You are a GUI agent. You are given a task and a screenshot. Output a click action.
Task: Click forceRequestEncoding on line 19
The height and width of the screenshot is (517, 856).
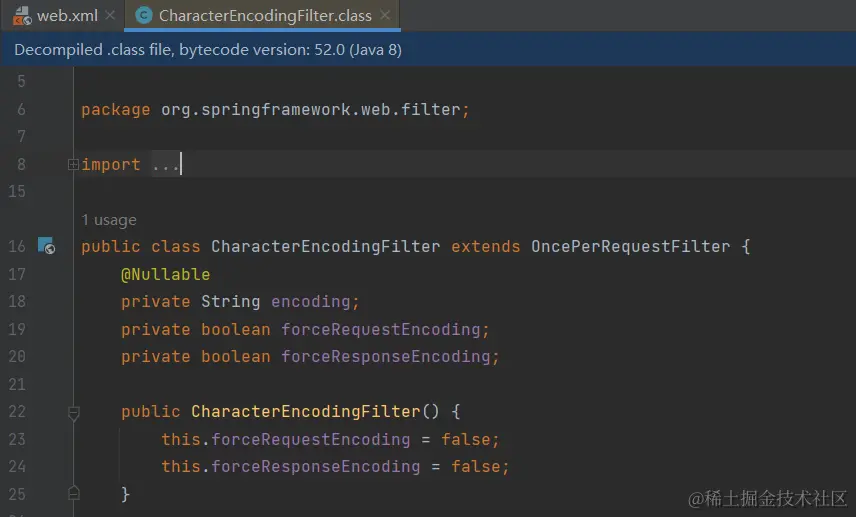381,329
